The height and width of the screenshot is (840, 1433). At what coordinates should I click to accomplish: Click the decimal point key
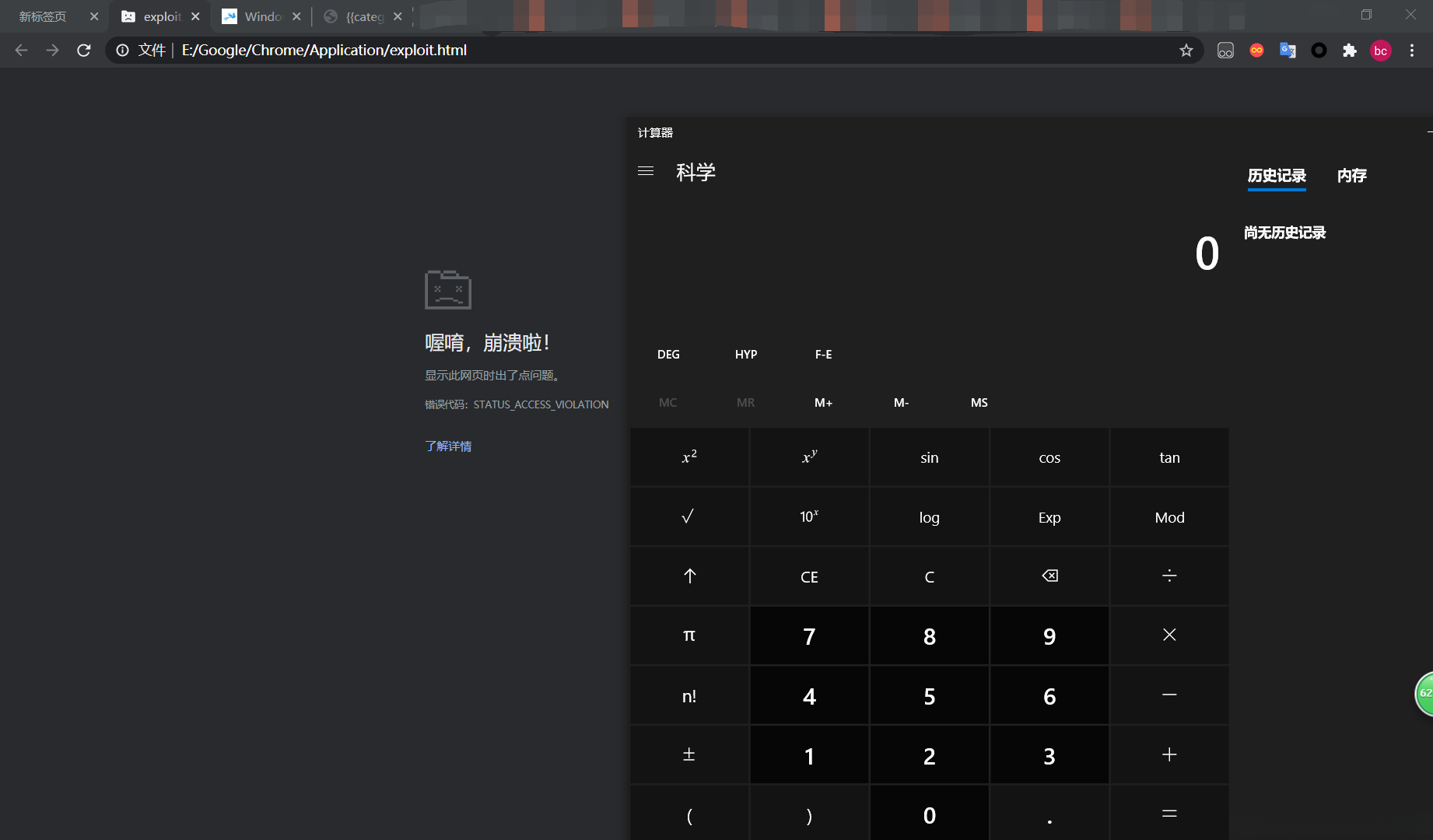[1049, 814]
